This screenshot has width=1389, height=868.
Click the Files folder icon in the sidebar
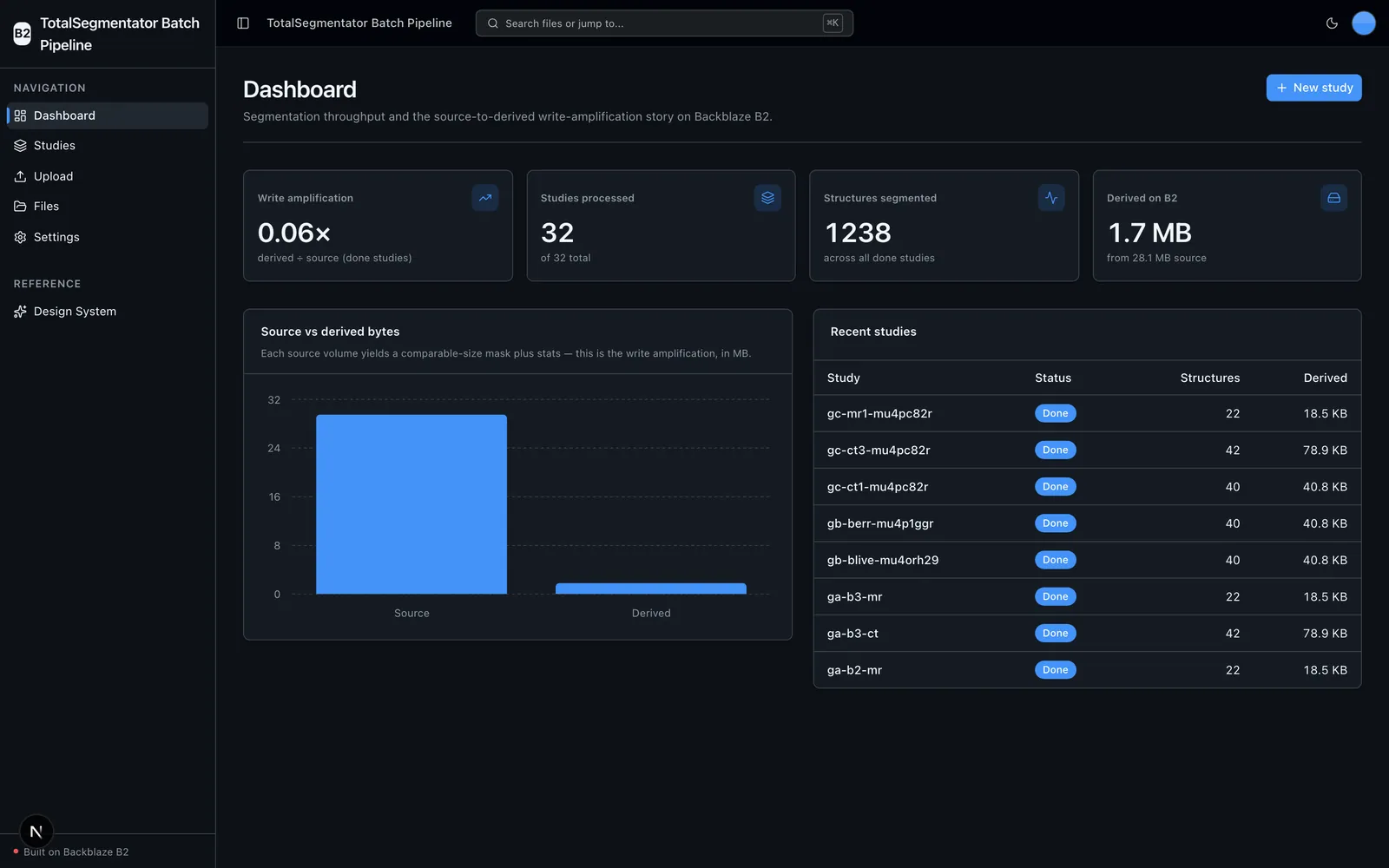(x=20, y=207)
